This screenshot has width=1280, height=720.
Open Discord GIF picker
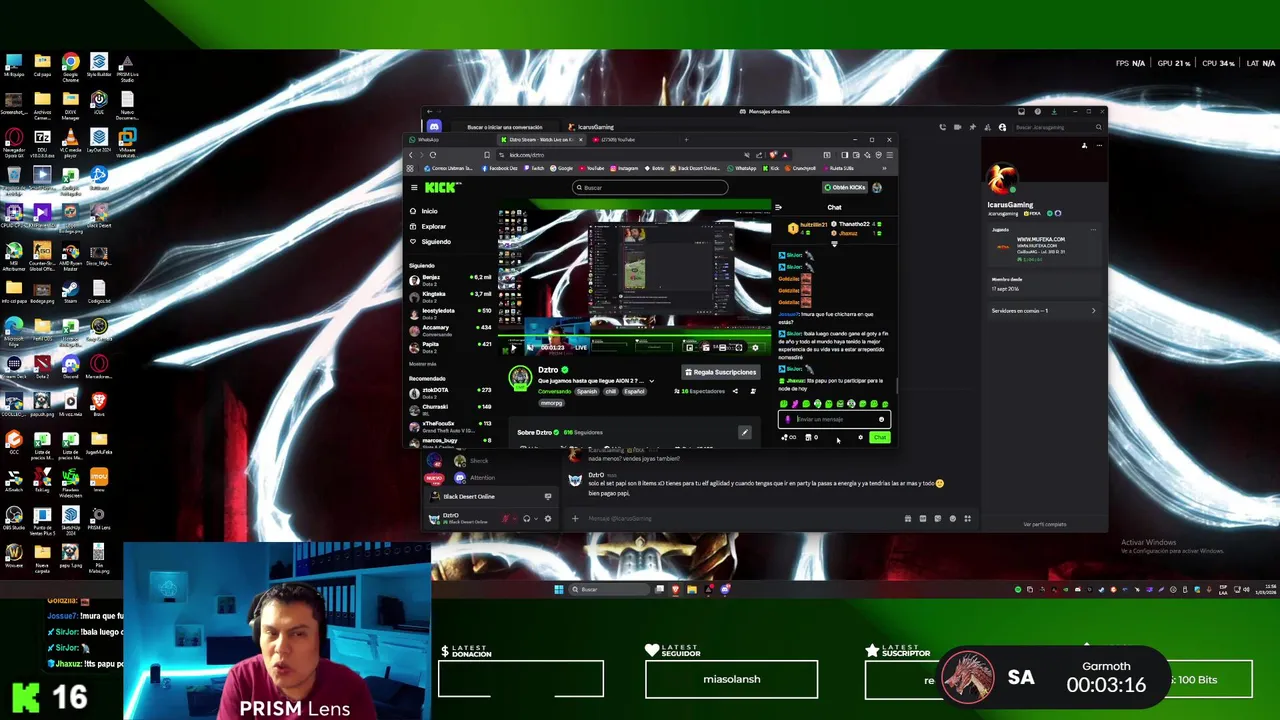[922, 519]
